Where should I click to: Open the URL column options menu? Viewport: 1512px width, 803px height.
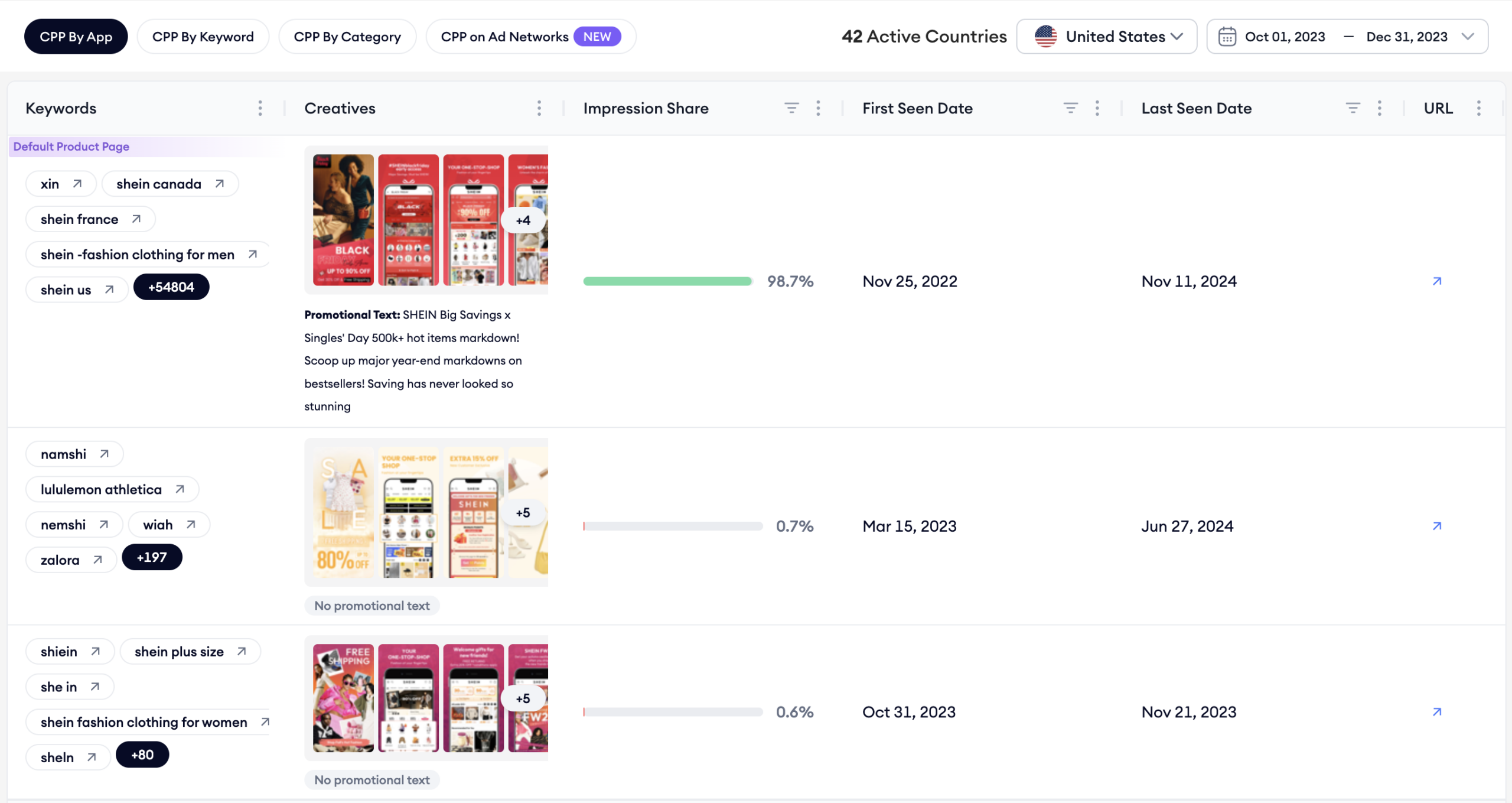[1478, 108]
